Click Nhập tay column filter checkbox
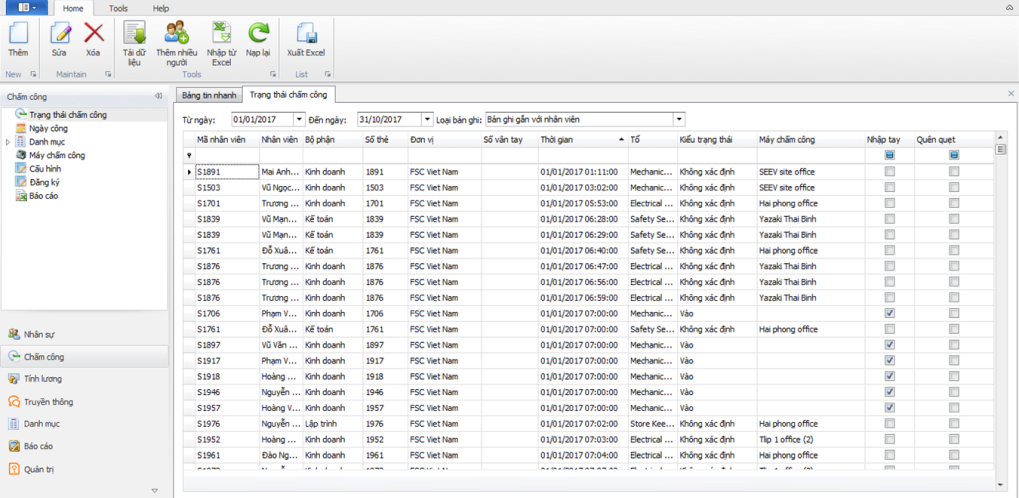 (x=889, y=155)
